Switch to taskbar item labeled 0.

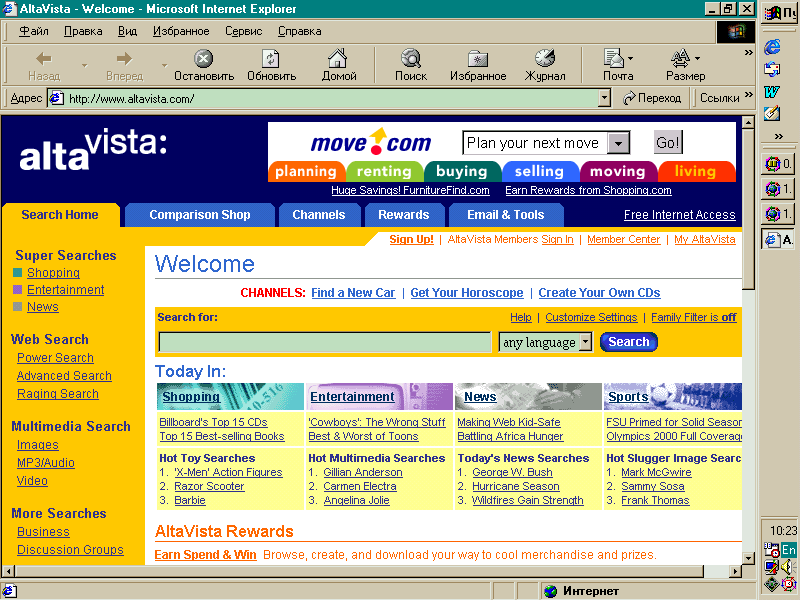click(x=779, y=164)
